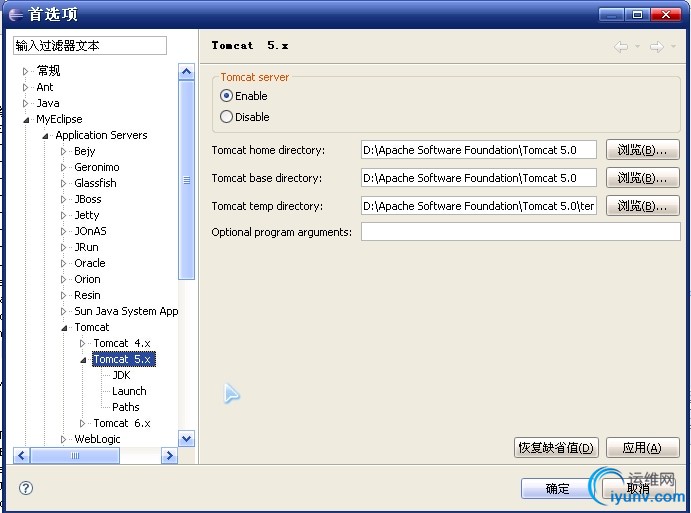
Task: Click the tree scroll up arrow
Action: [x=186, y=71]
